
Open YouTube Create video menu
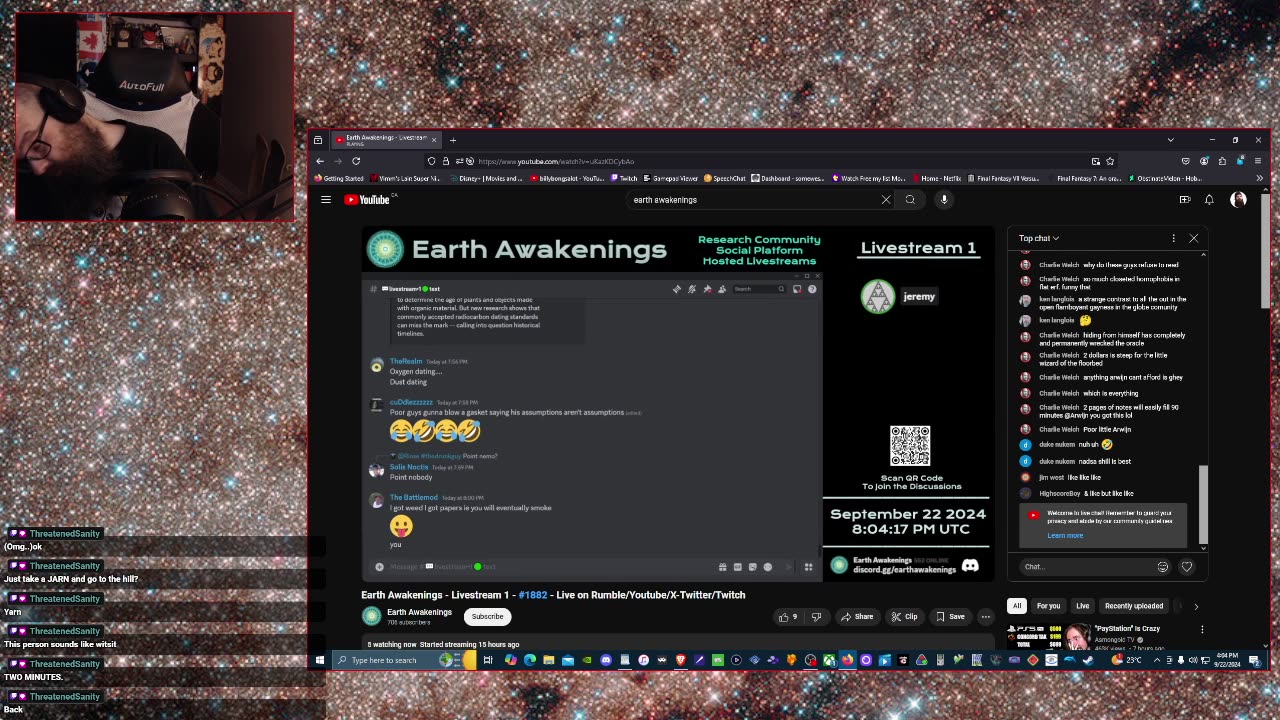click(x=1185, y=200)
